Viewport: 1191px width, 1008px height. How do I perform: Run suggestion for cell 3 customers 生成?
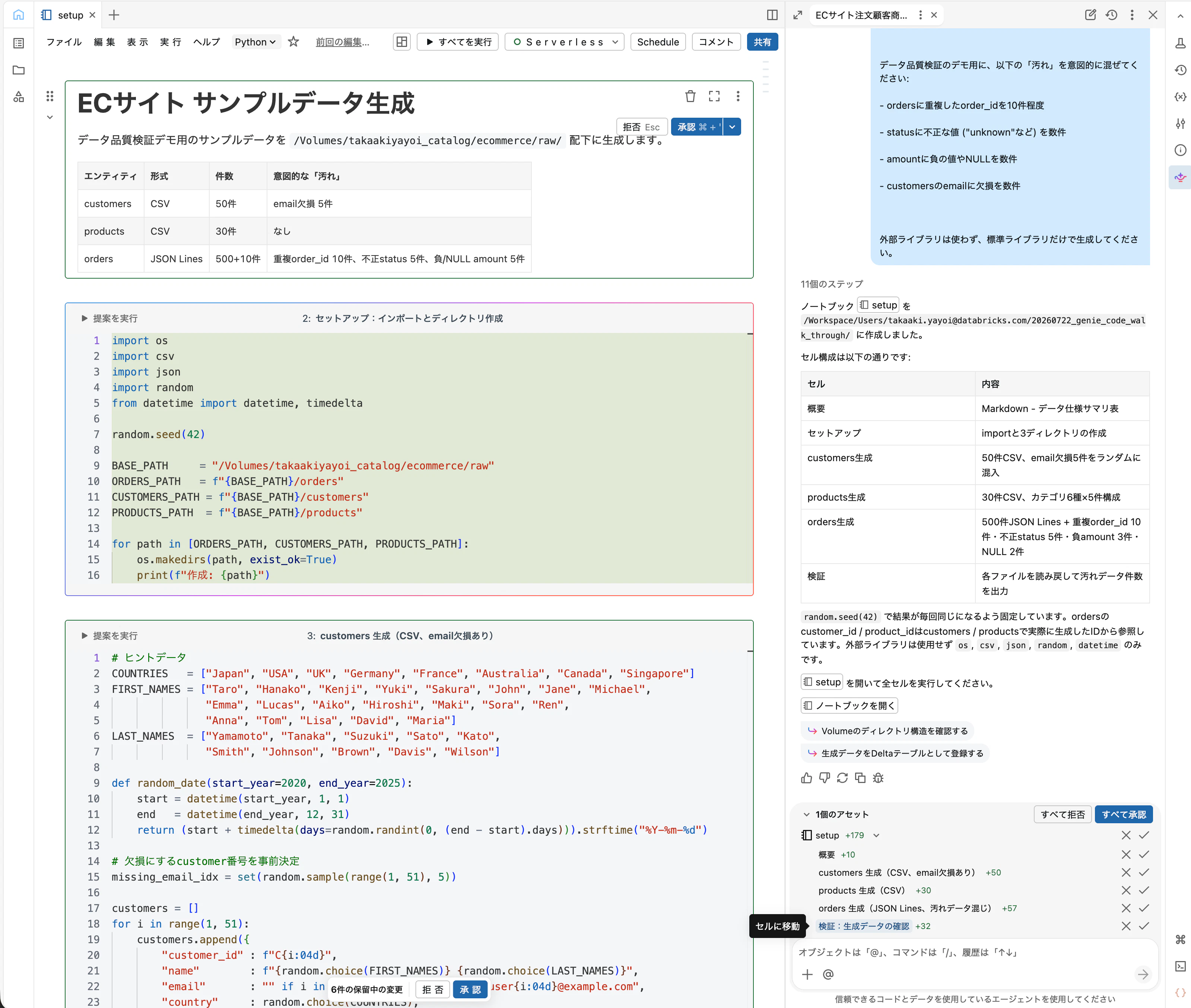click(109, 635)
